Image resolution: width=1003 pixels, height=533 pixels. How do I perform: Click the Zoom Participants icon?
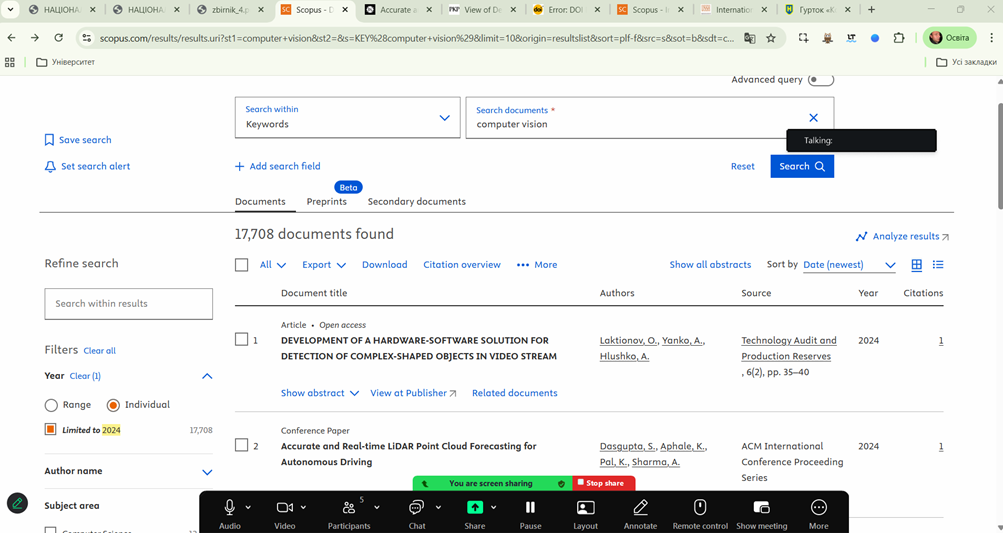coord(349,508)
